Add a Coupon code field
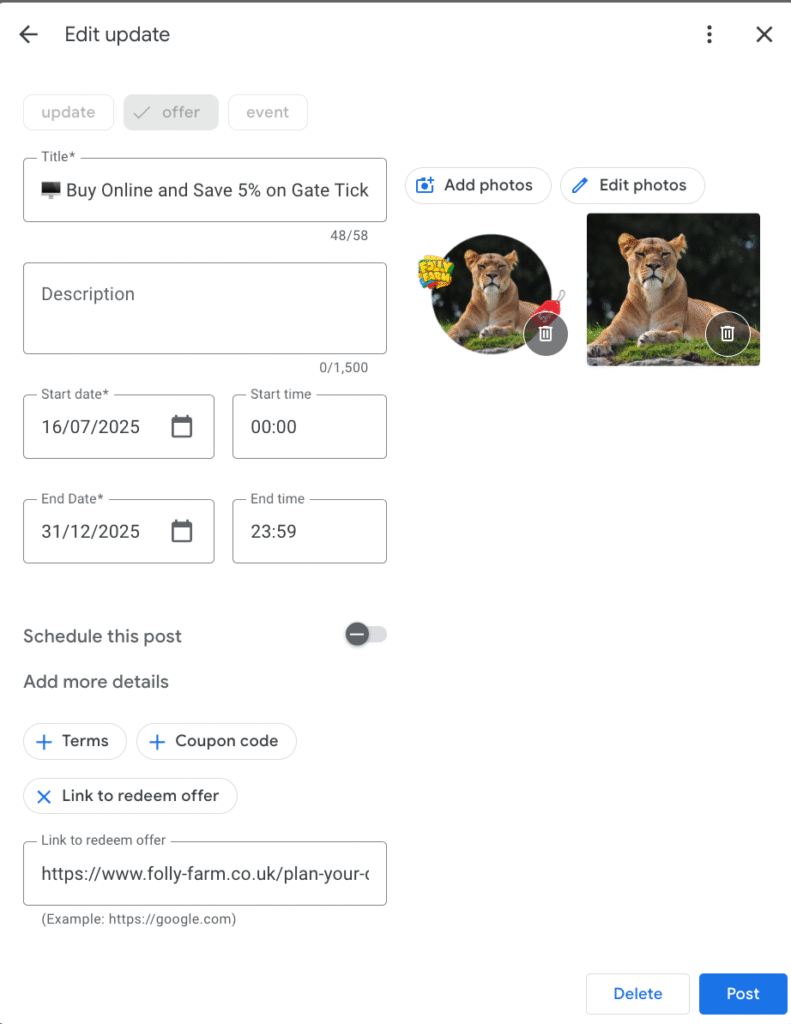This screenshot has width=791, height=1024. [216, 741]
